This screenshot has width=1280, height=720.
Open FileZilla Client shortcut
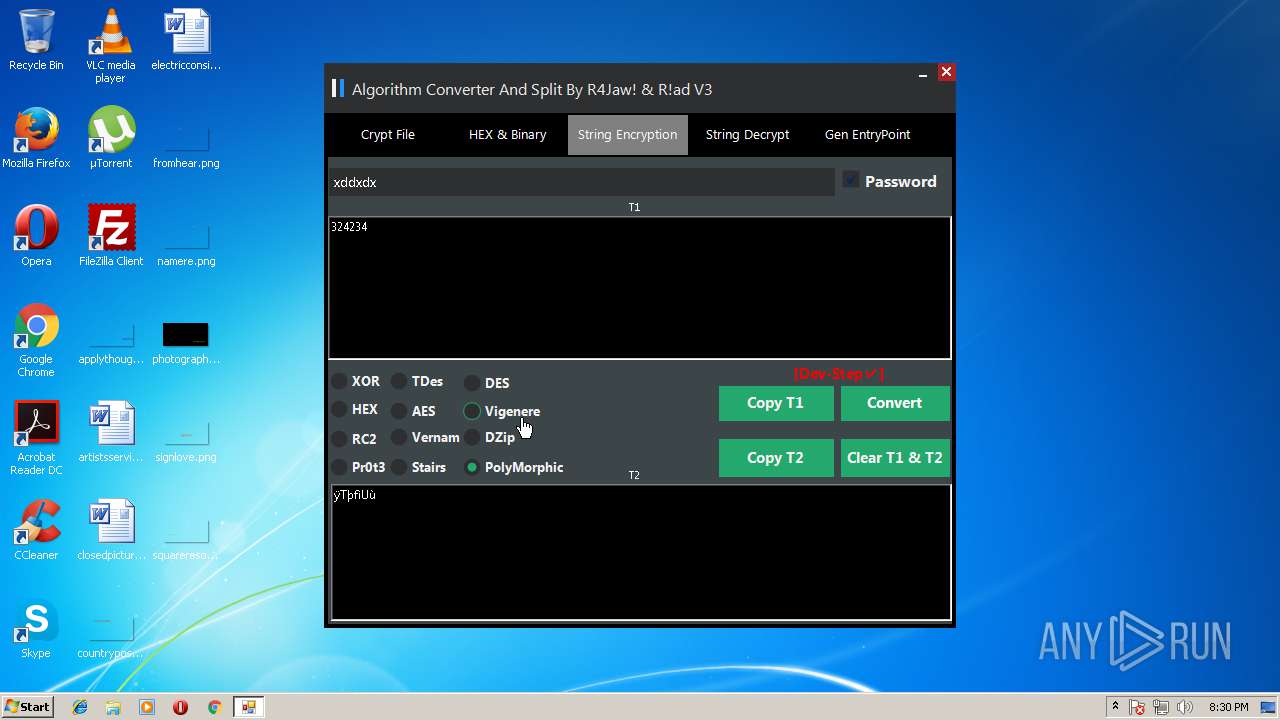110,236
